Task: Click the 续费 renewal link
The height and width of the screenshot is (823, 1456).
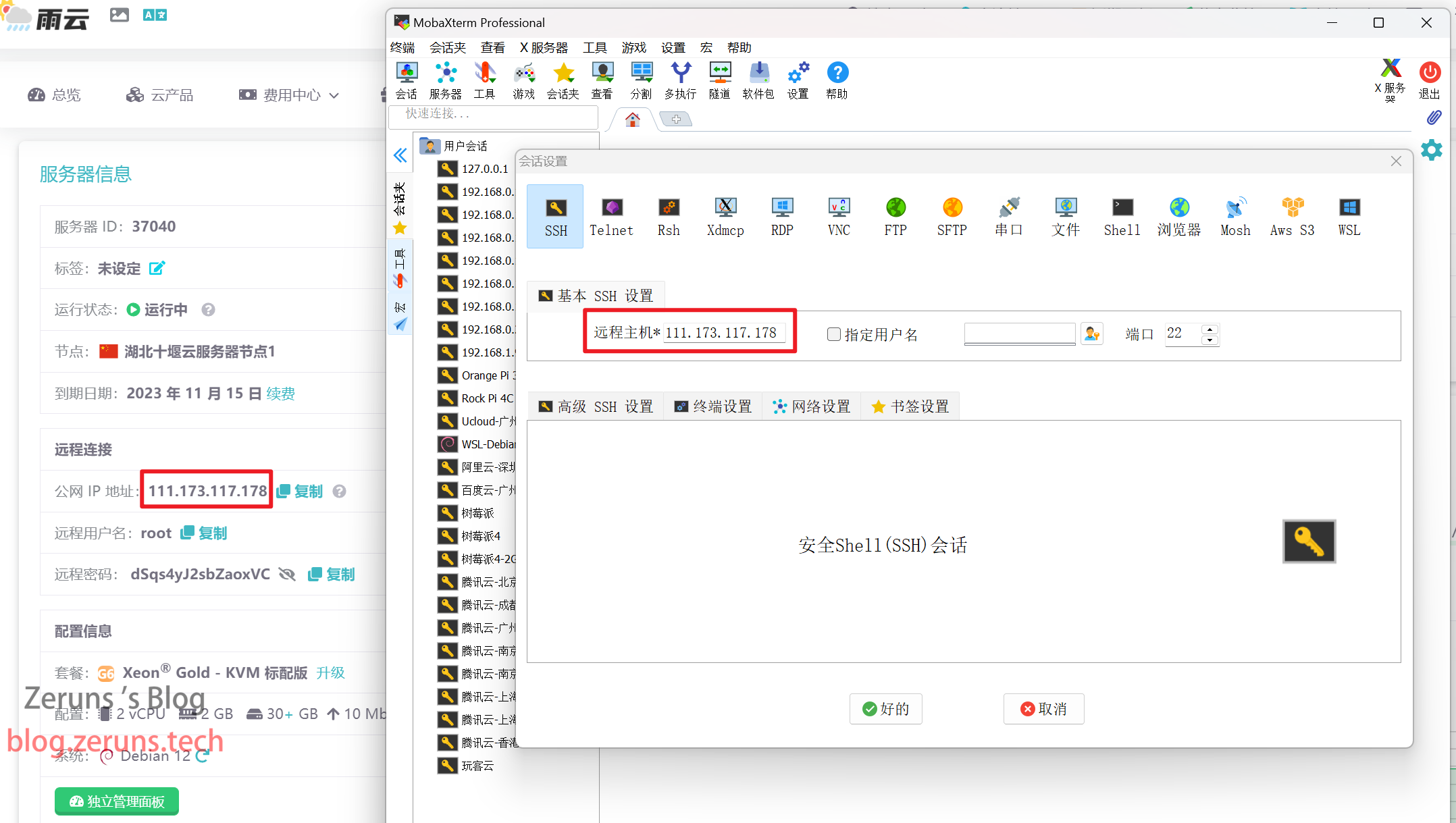Action: click(280, 394)
